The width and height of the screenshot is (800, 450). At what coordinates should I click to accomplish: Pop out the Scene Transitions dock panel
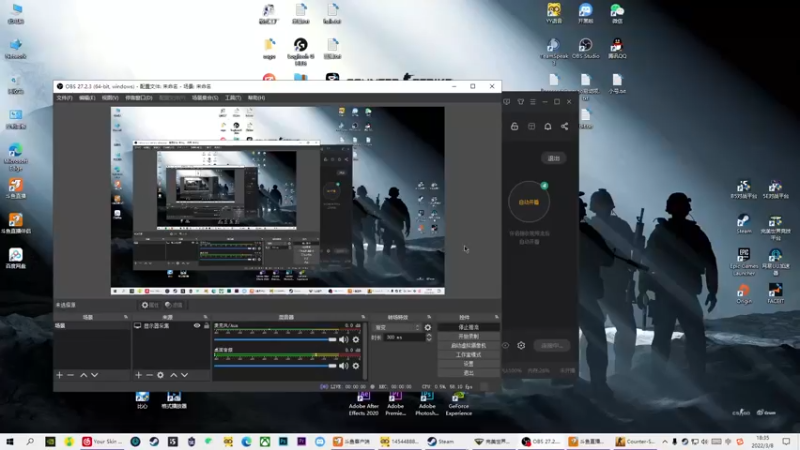click(429, 317)
